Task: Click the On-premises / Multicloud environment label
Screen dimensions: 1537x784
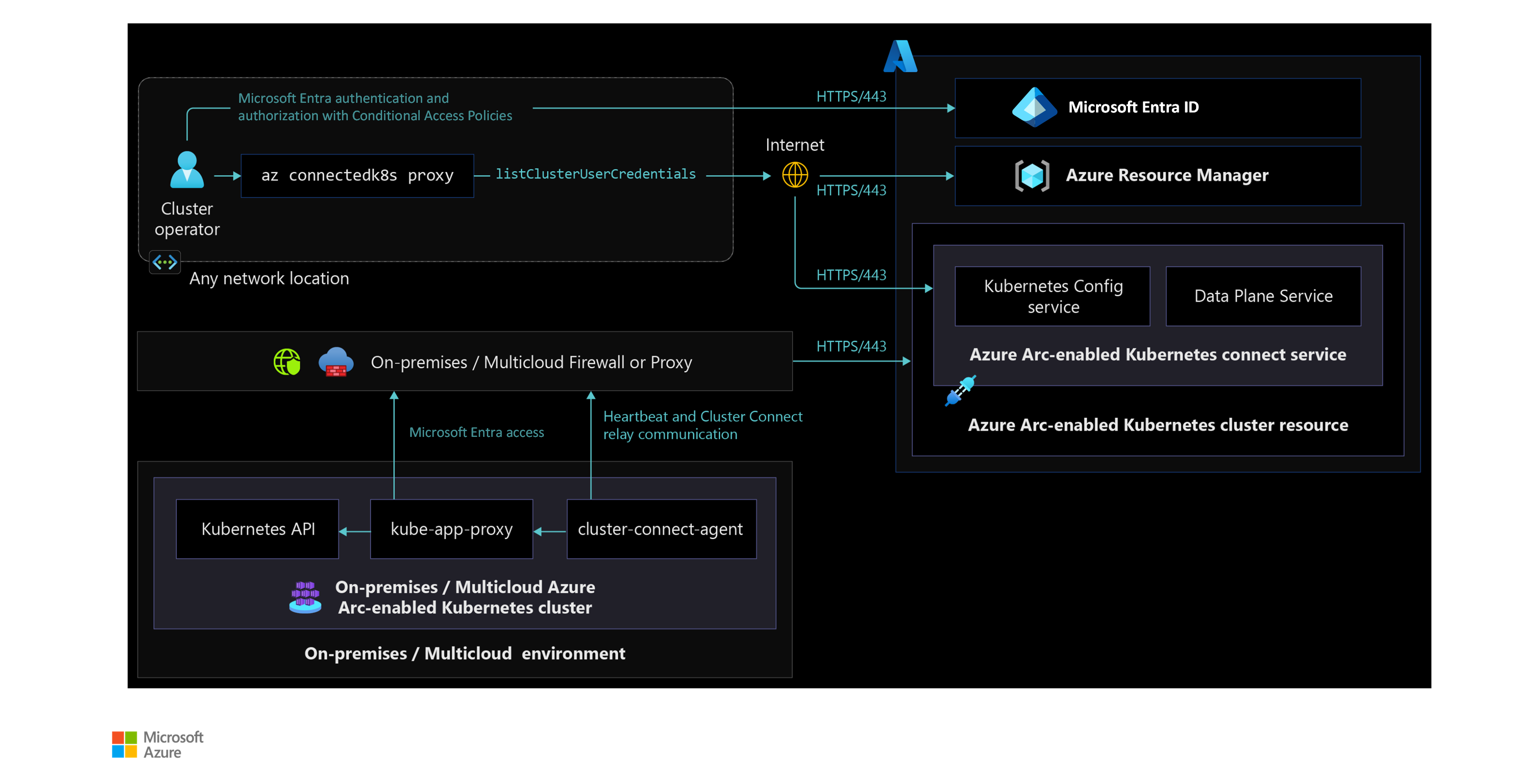Action: pyautogui.click(x=465, y=654)
